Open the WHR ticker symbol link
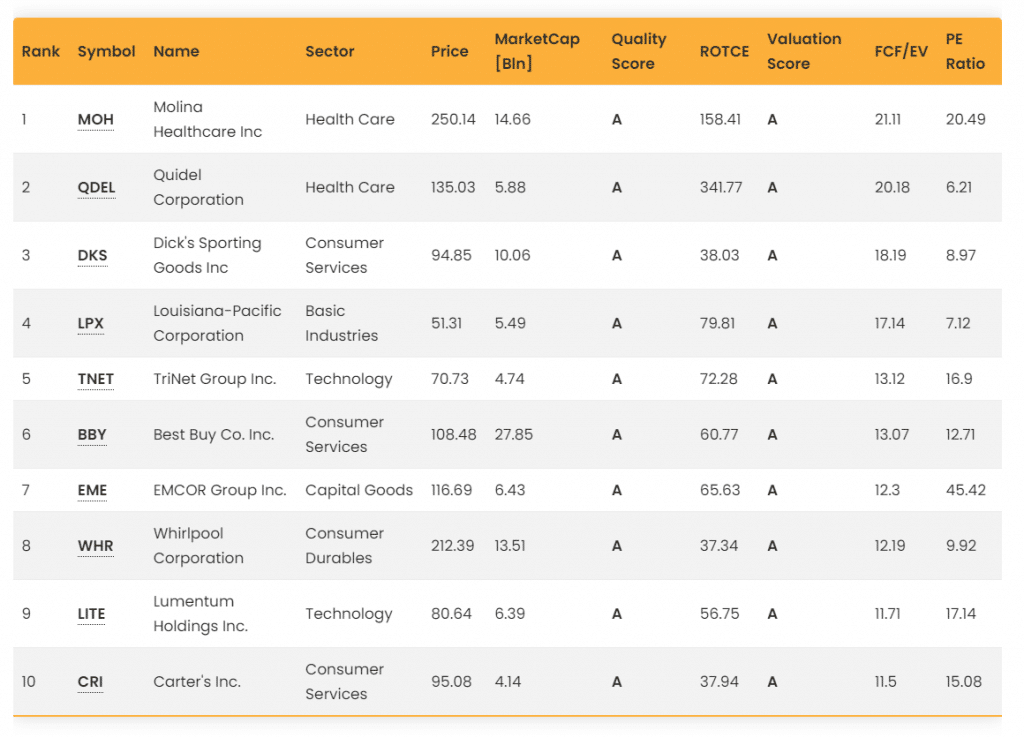Image resolution: width=1024 pixels, height=738 pixels. click(95, 545)
